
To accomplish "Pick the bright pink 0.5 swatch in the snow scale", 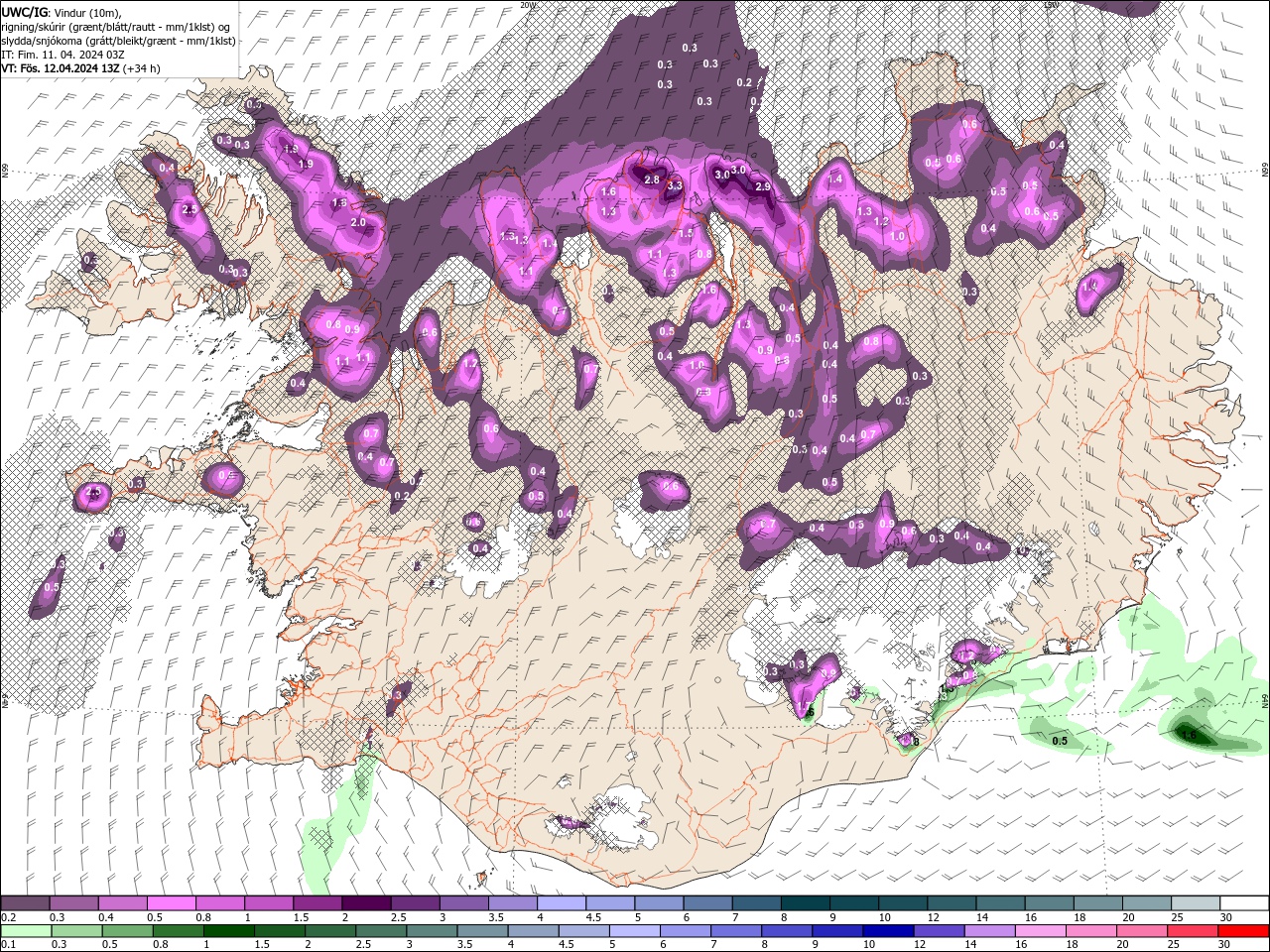I will (x=171, y=903).
